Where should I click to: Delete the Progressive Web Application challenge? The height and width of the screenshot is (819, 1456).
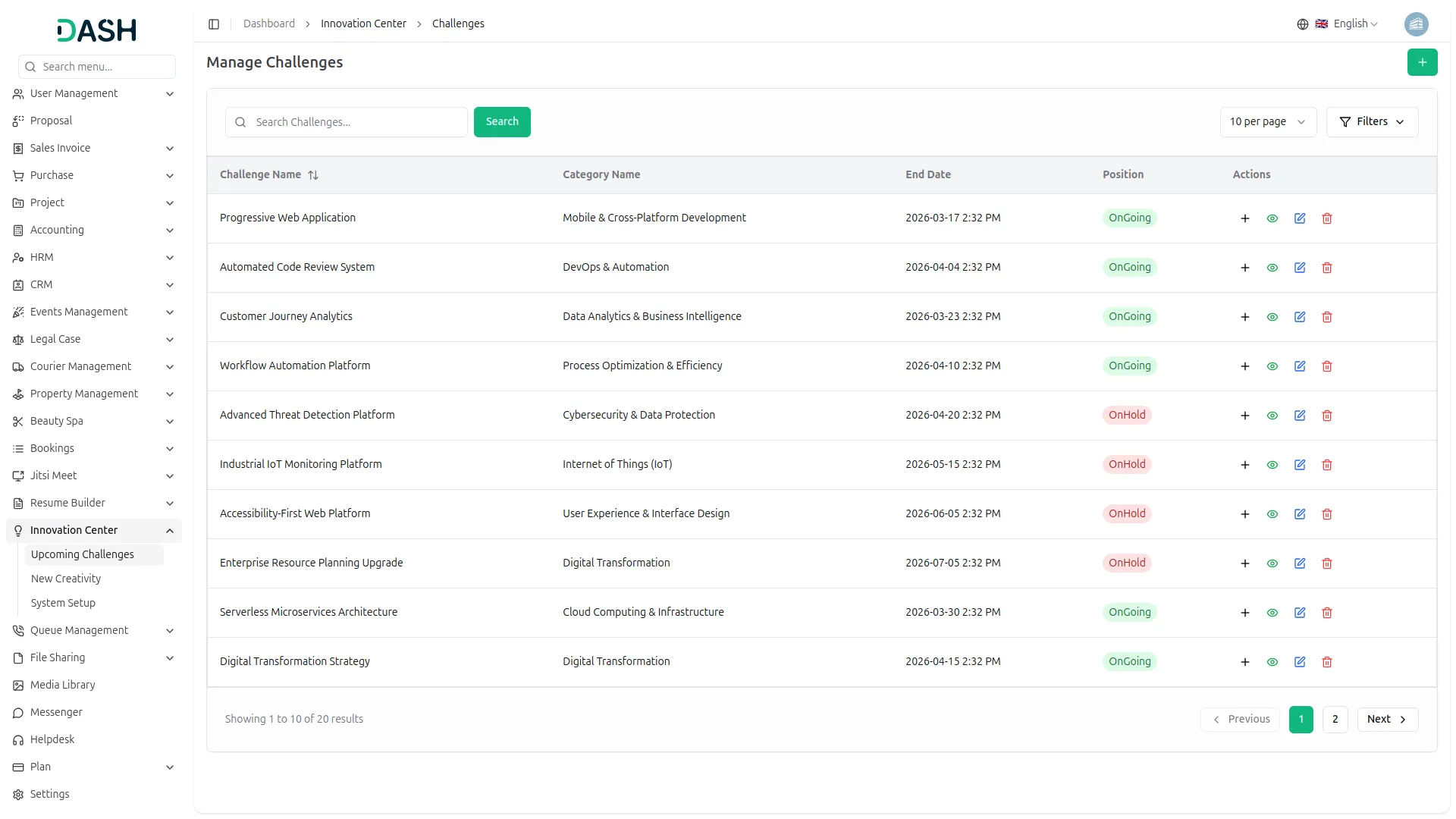click(1326, 218)
